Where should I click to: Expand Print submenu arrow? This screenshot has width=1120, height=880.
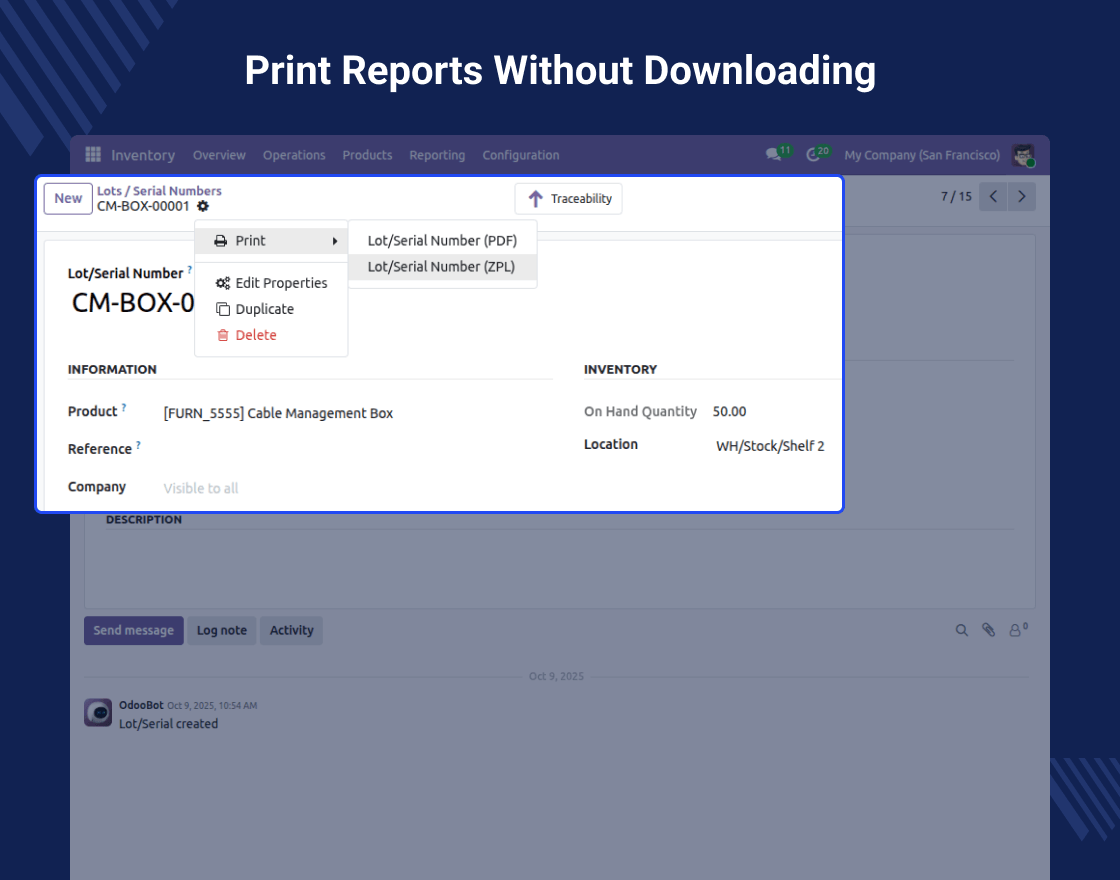click(334, 241)
